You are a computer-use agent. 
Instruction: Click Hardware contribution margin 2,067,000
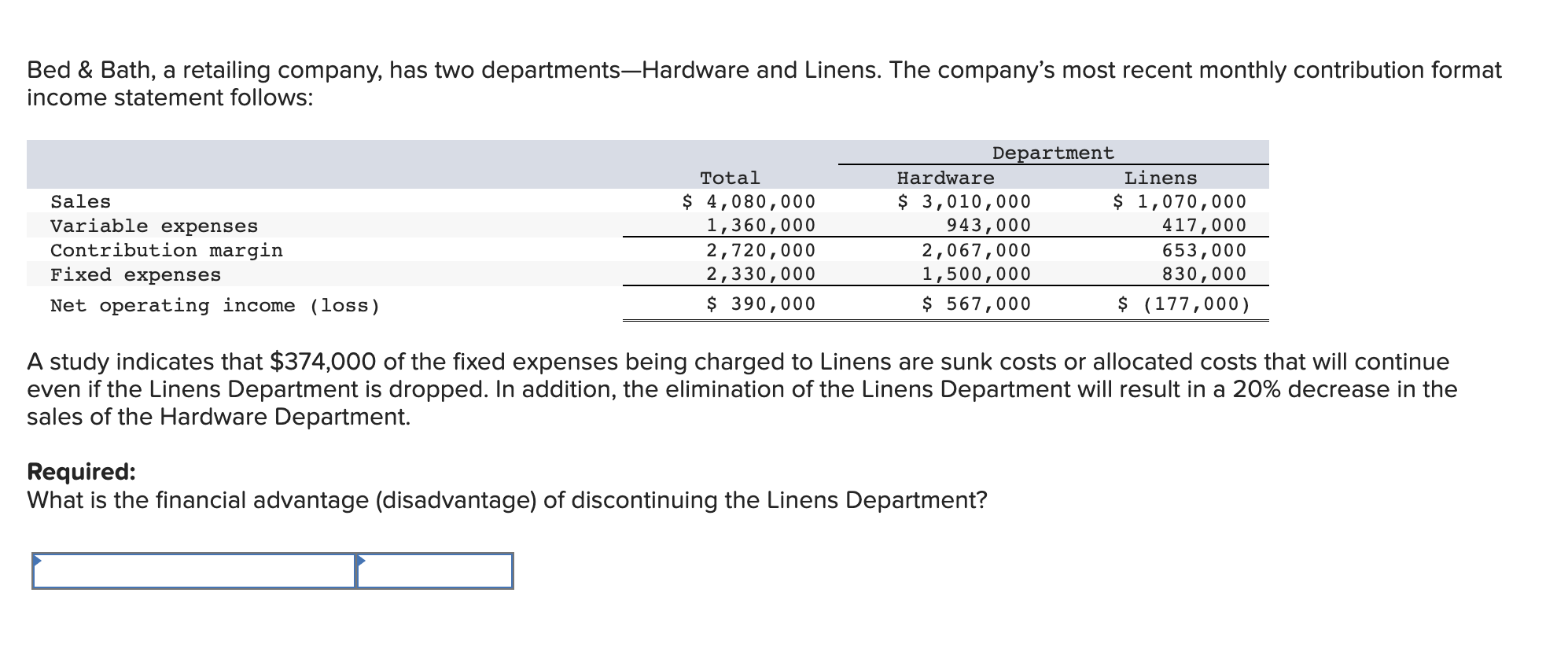(976, 251)
